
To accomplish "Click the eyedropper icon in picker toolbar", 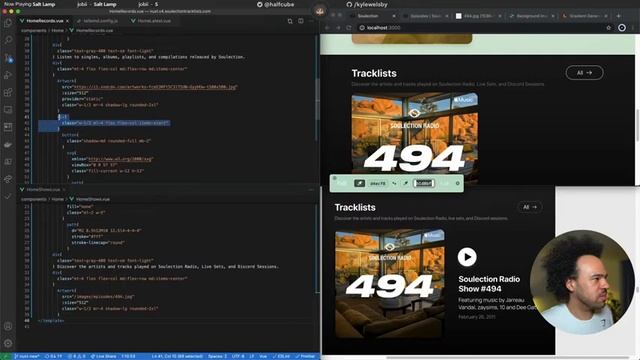I will pos(405,183).
